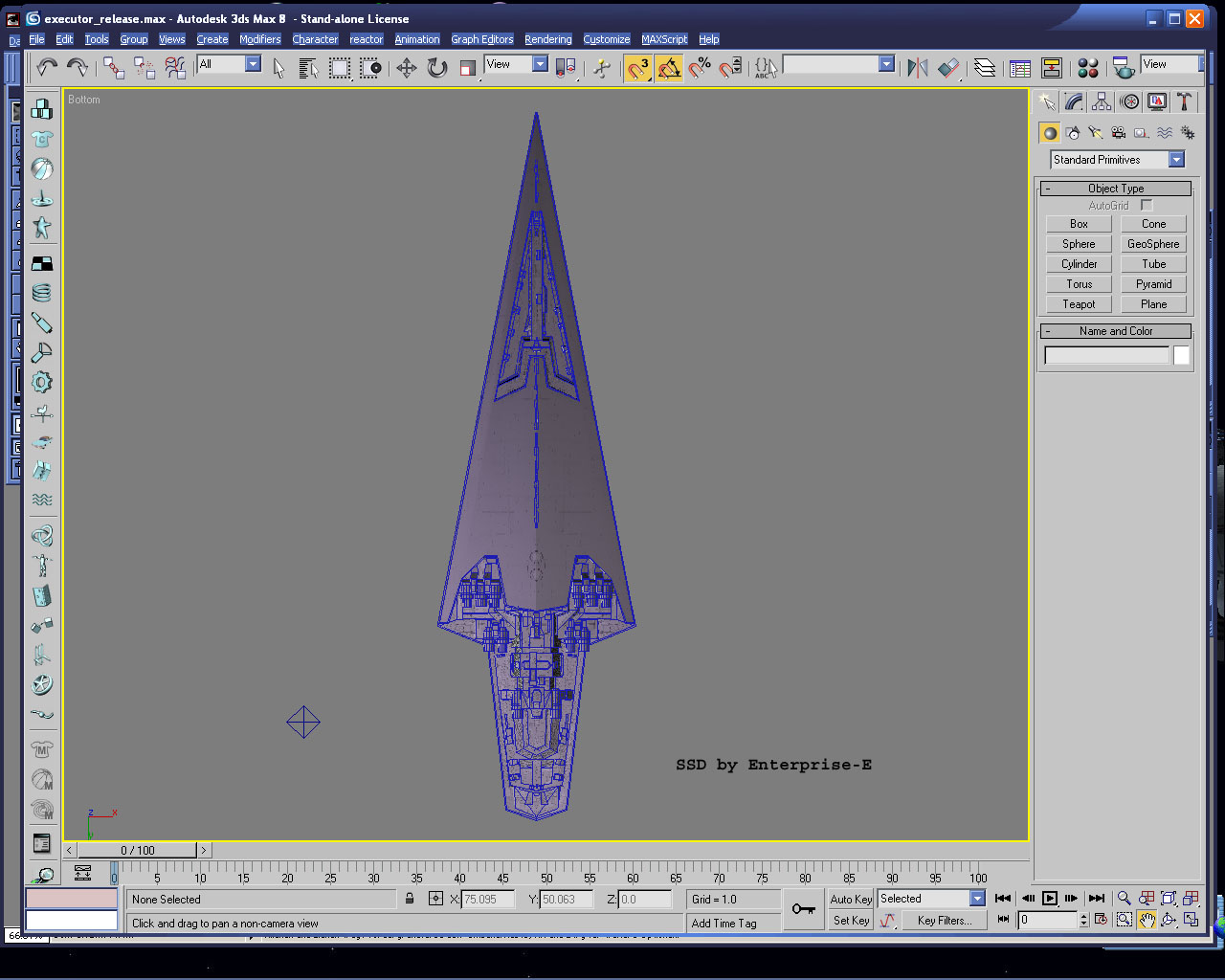Open the Material Editor
Image resolution: width=1225 pixels, height=980 pixels.
coord(1088,67)
